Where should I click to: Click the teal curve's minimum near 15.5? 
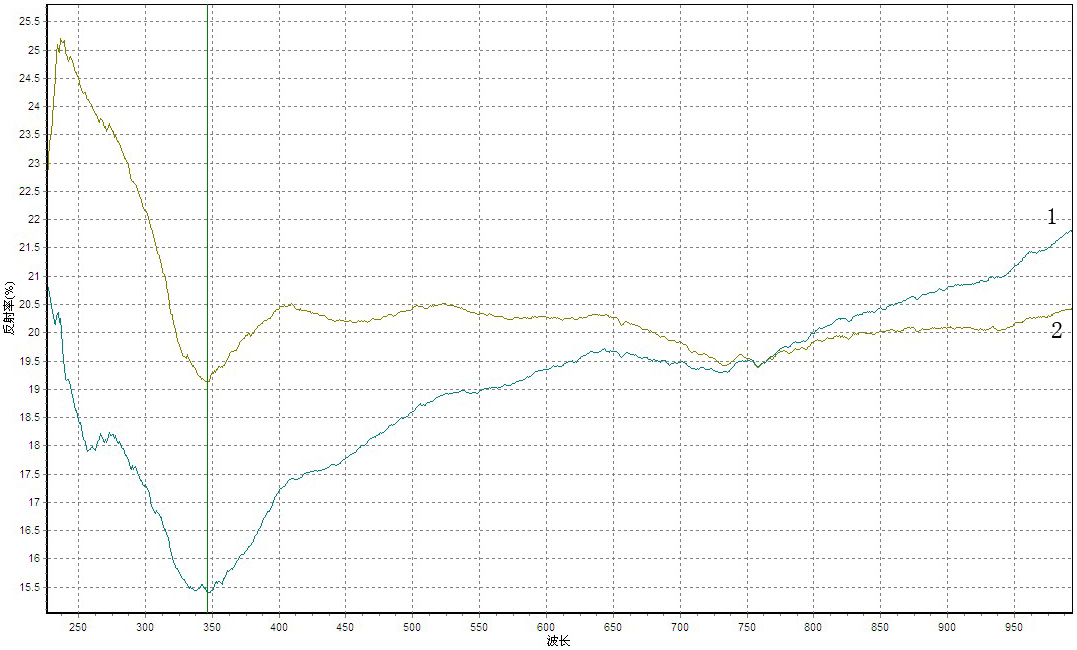click(x=207, y=591)
